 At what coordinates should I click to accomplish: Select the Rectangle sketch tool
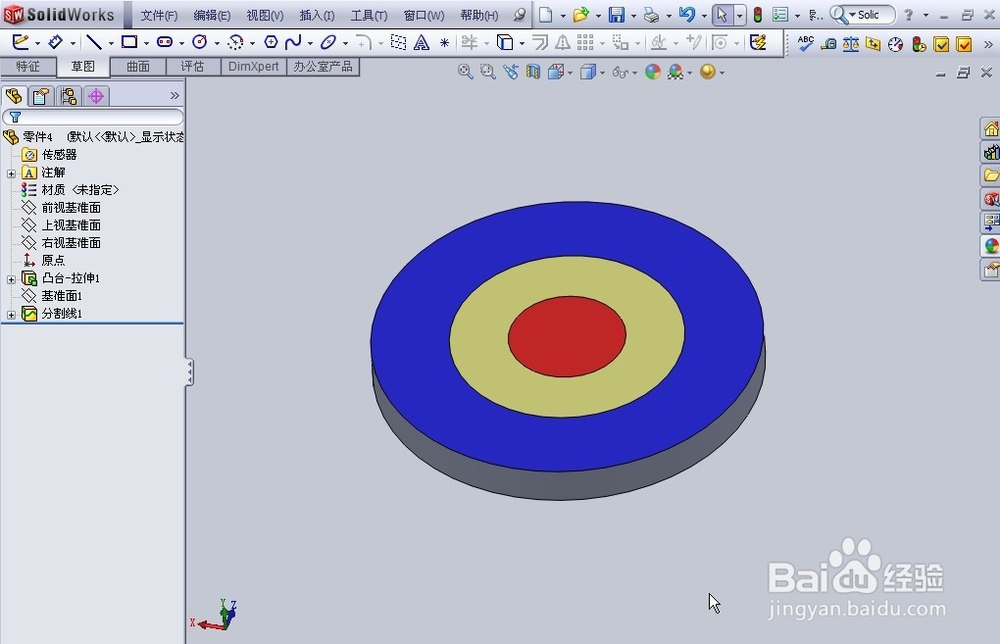click(x=129, y=42)
